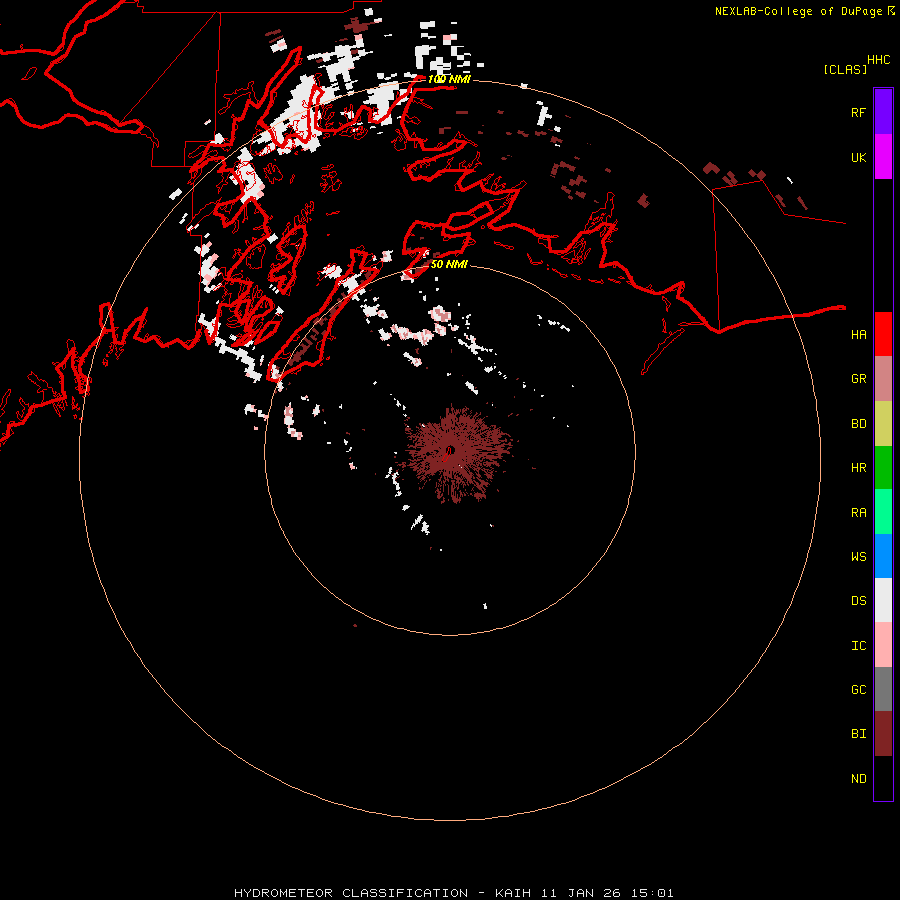Image resolution: width=900 pixels, height=900 pixels.
Task: Select the WS legend label
Action: tap(858, 557)
